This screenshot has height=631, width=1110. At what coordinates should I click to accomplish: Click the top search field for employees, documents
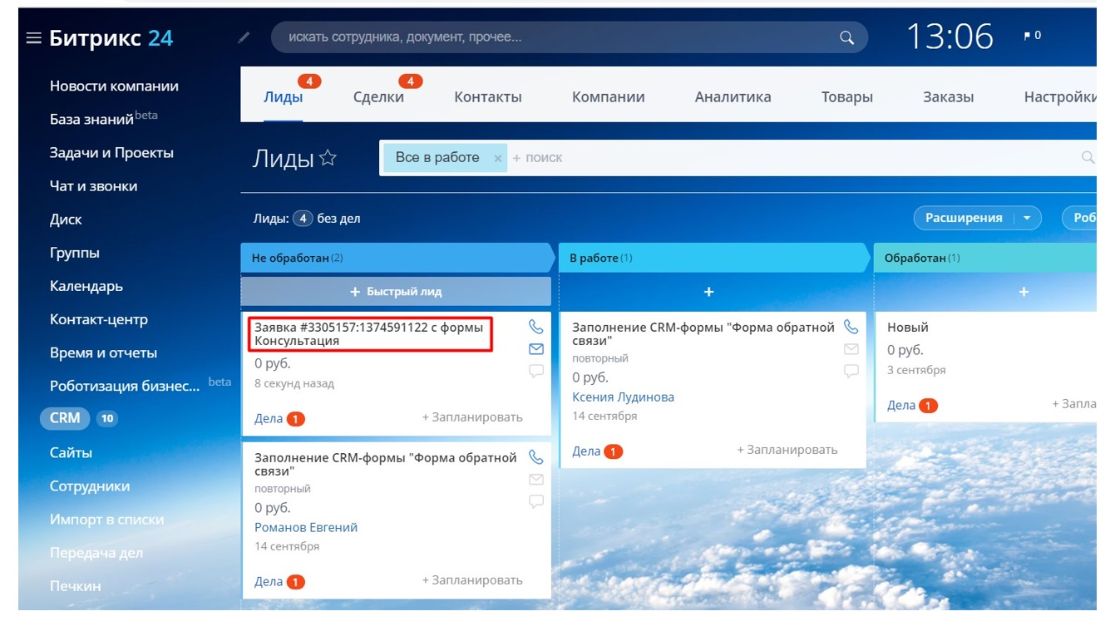click(569, 38)
